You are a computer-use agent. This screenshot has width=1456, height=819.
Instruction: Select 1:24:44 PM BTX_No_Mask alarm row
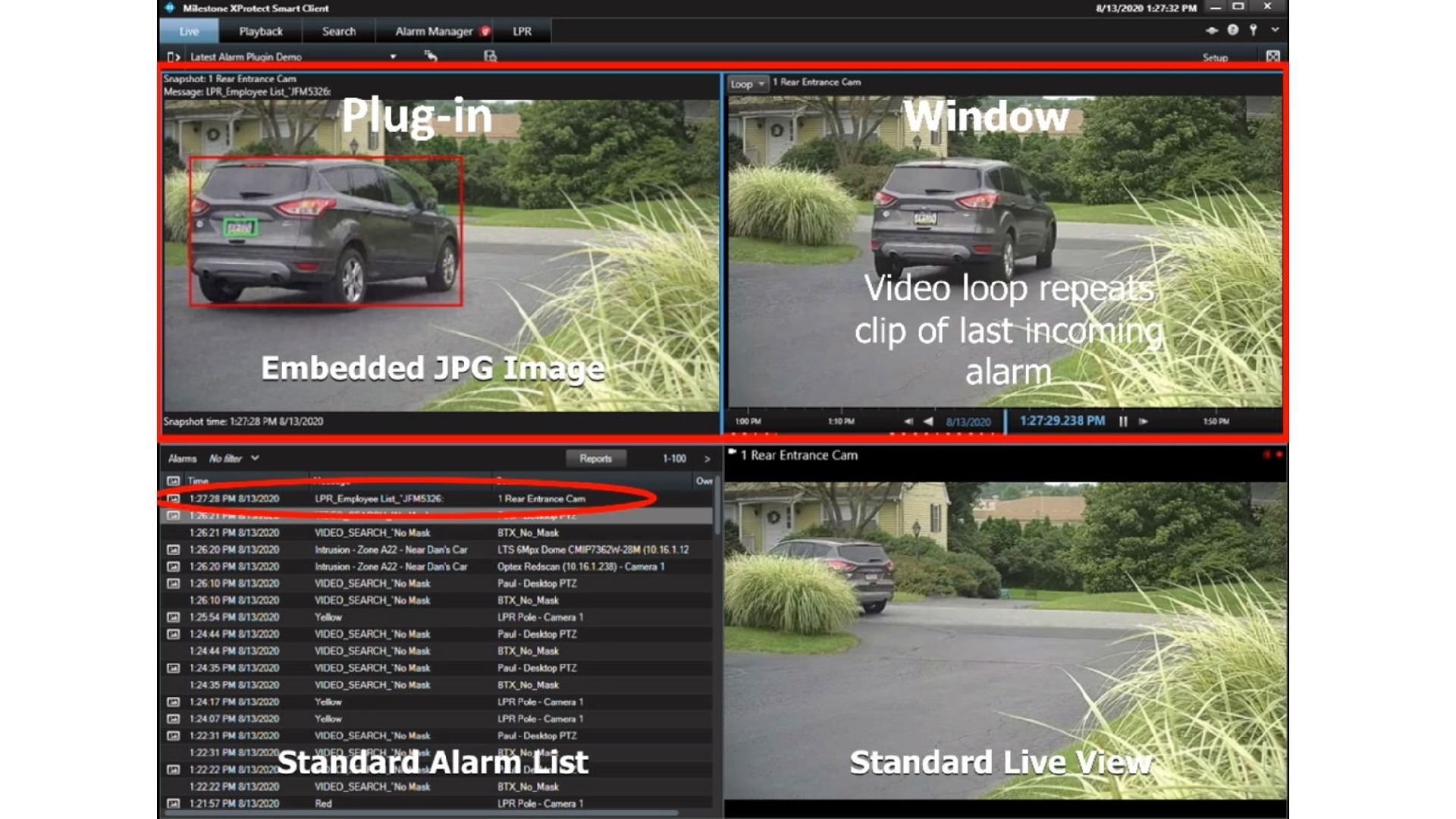pyautogui.click(x=436, y=651)
